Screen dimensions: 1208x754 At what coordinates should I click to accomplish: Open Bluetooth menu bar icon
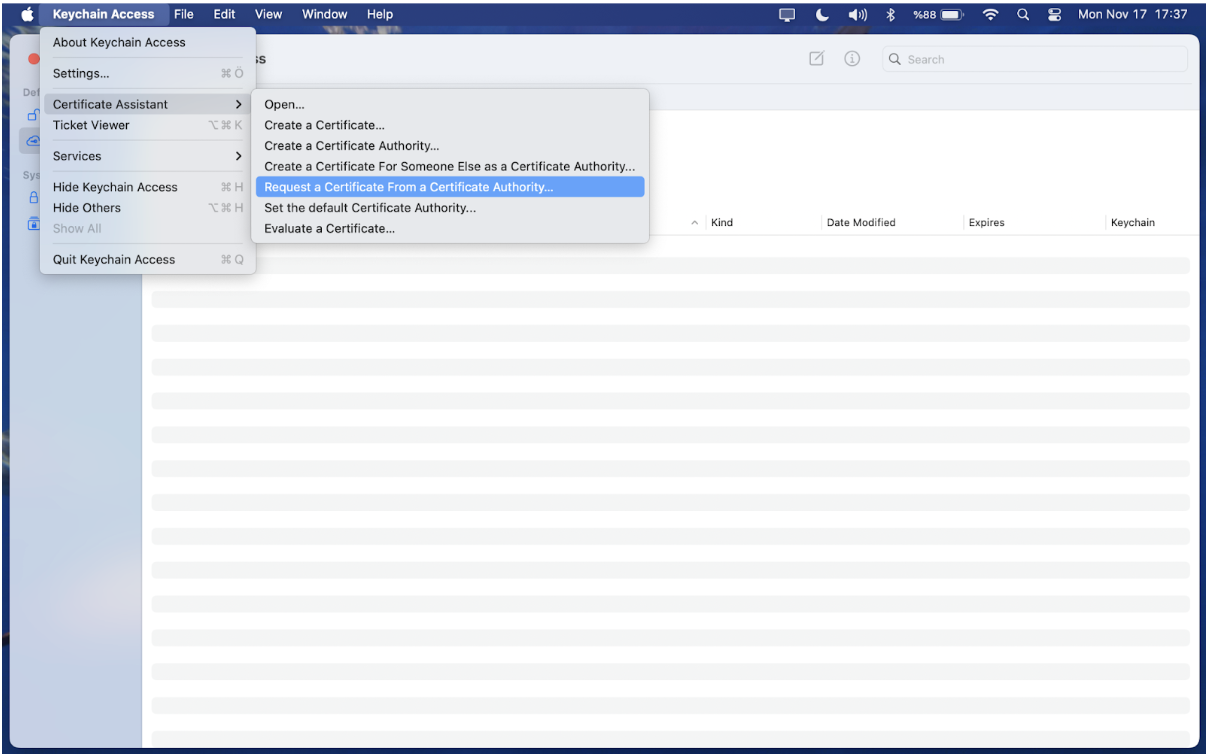pyautogui.click(x=889, y=14)
